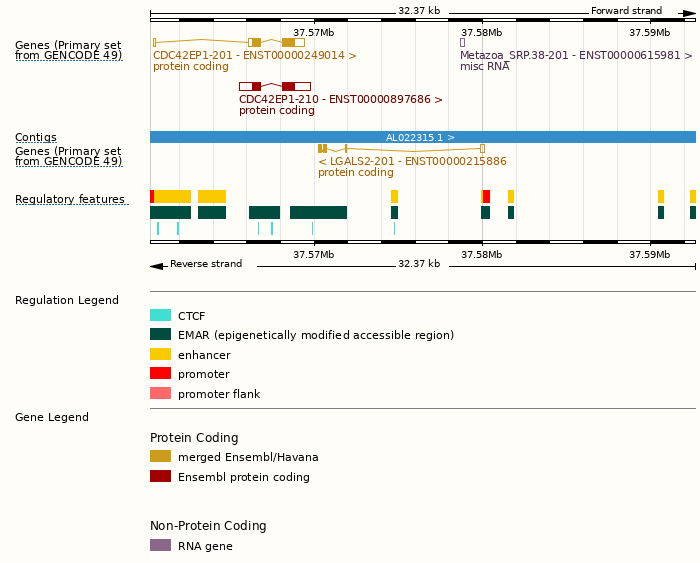700x563 pixels.
Task: Click the EMAR legend color swatch
Action: [x=160, y=335]
